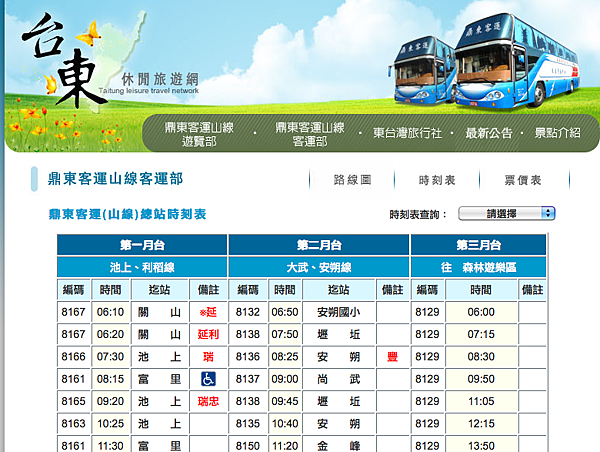Open 景點介紹 in navigation bar
This screenshot has height=452, width=600.
point(558,133)
